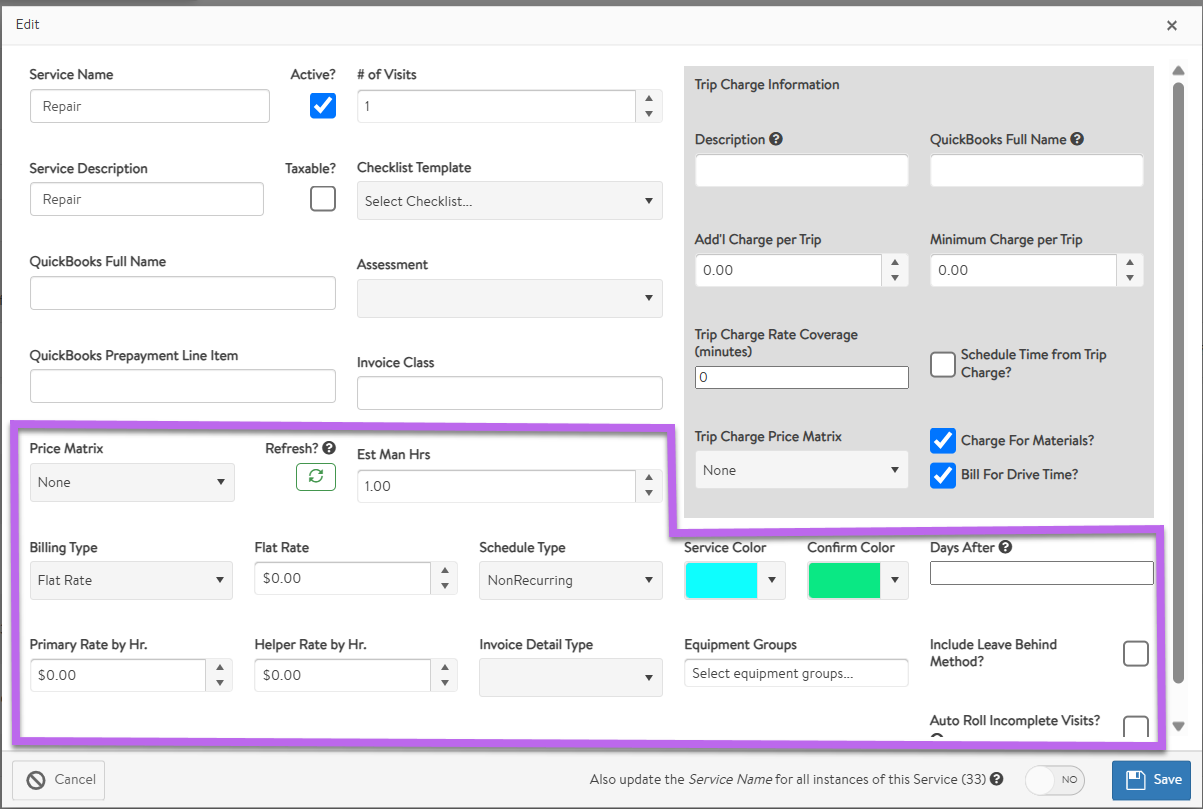This screenshot has width=1203, height=809.
Task: Click help icon beside QuickBooks Full Name
Action: 1077,140
